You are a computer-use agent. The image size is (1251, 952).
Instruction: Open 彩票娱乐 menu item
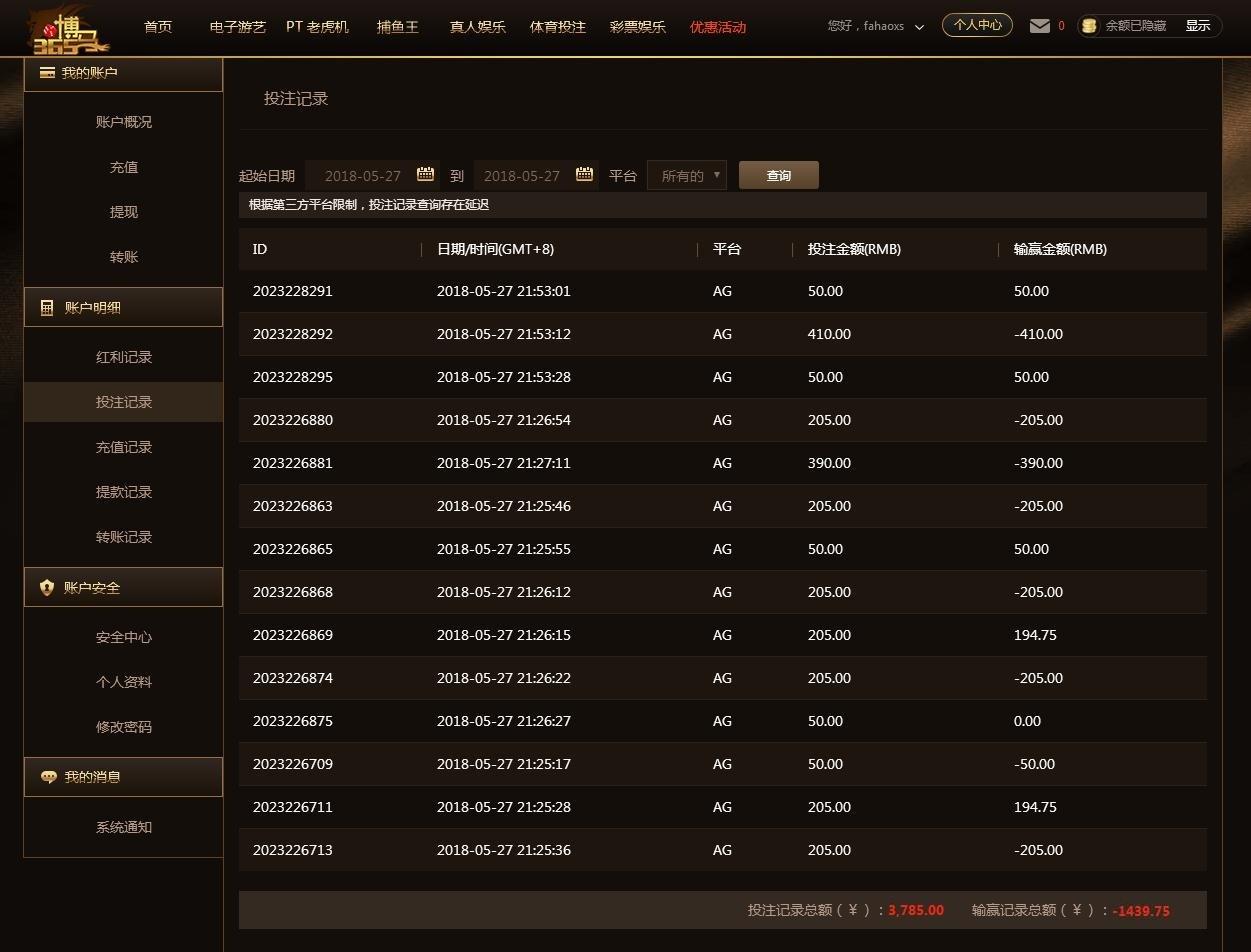[x=638, y=27]
